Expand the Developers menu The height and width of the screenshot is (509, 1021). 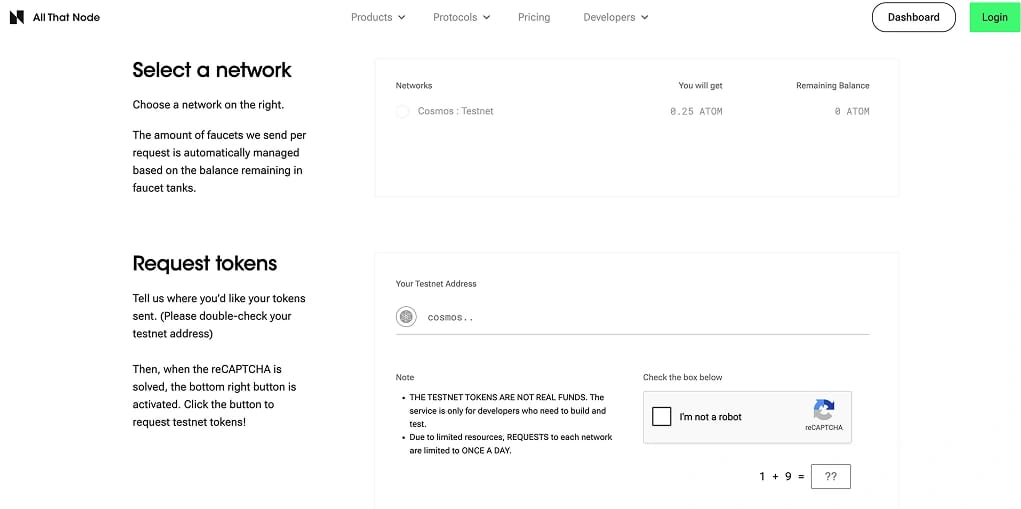[615, 18]
